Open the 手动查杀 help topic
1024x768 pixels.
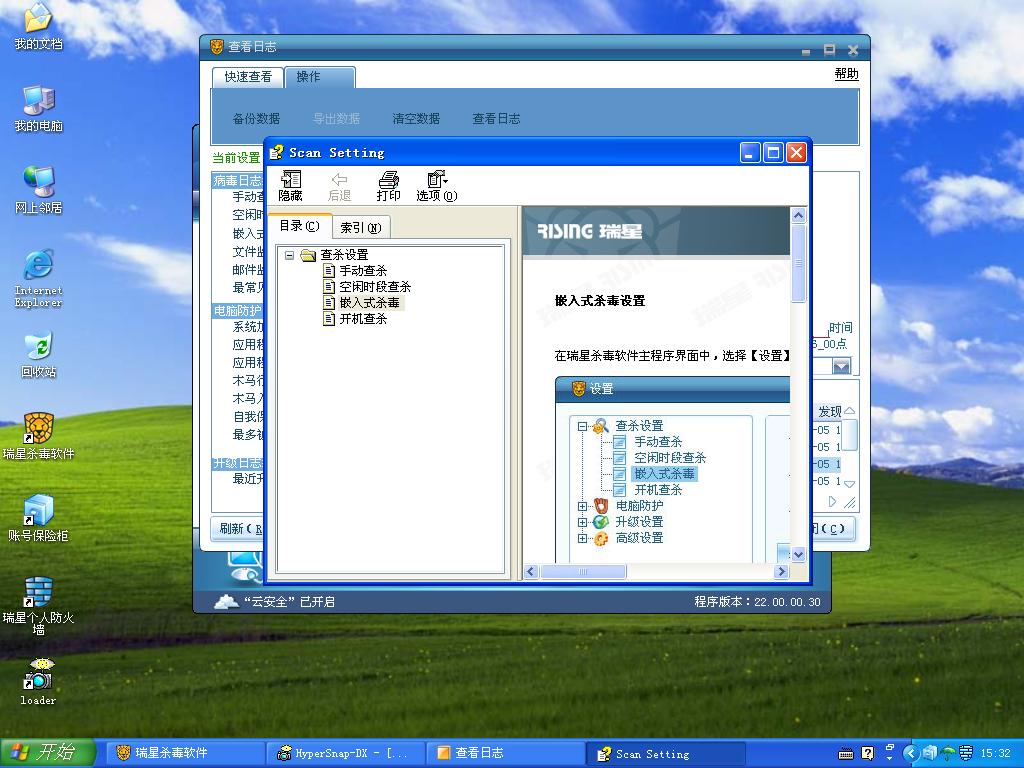coord(355,270)
